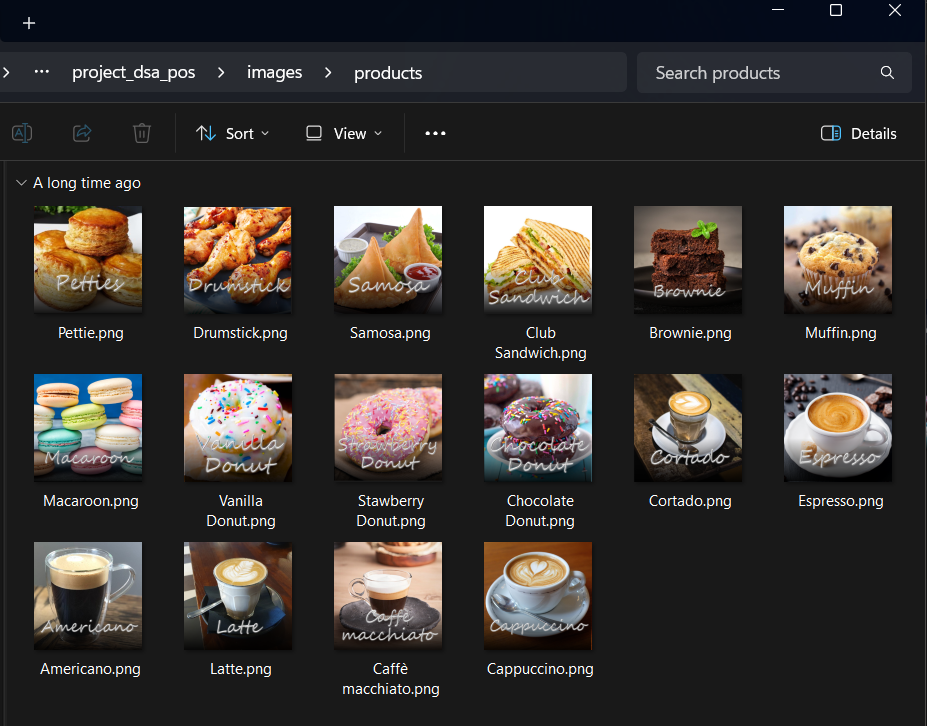Screen dimensions: 927x726
Task: Click the 'Drumstick.png' file name
Action: [240, 333]
